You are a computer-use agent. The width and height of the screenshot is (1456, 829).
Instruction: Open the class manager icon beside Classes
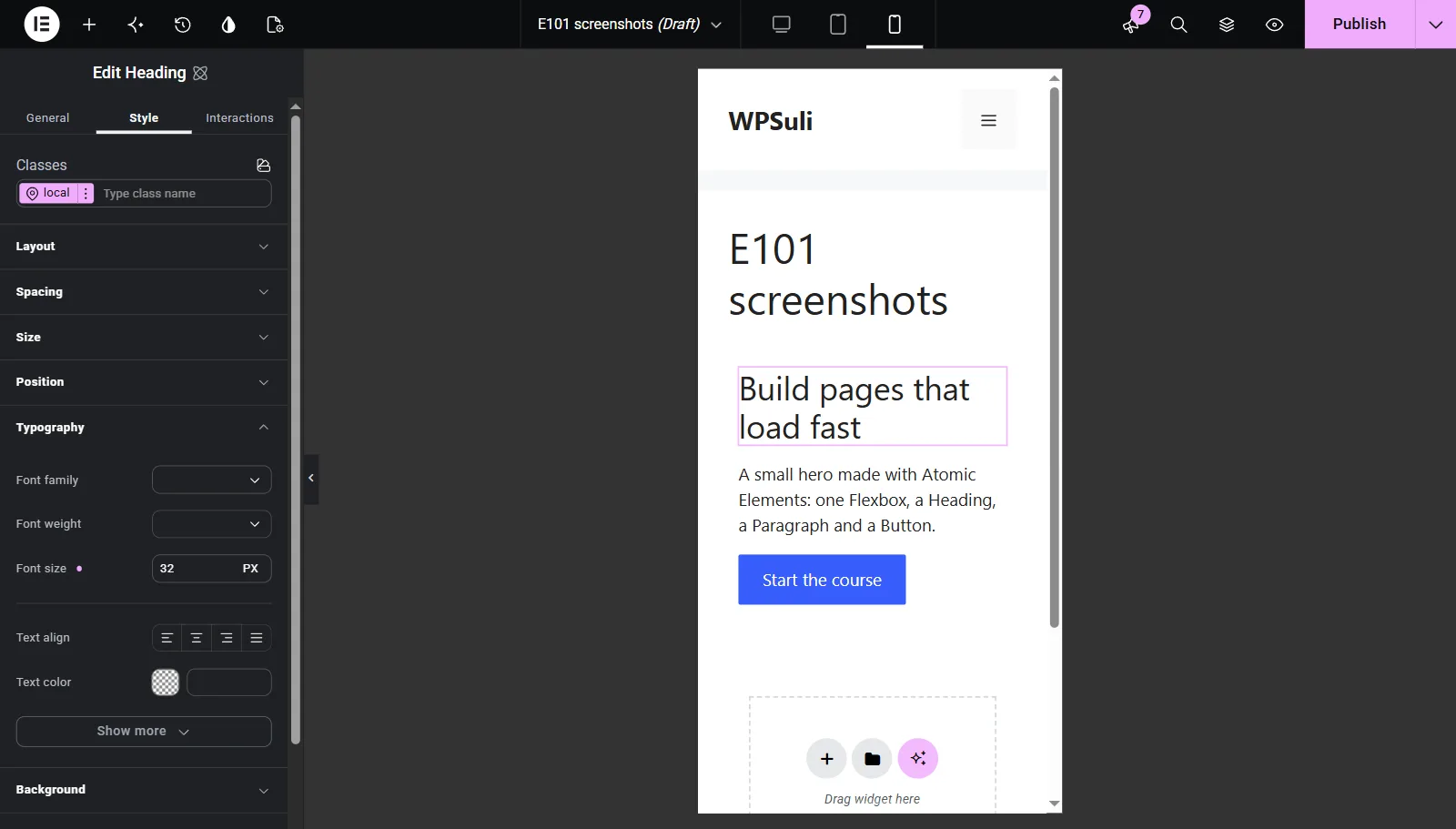pos(264,166)
